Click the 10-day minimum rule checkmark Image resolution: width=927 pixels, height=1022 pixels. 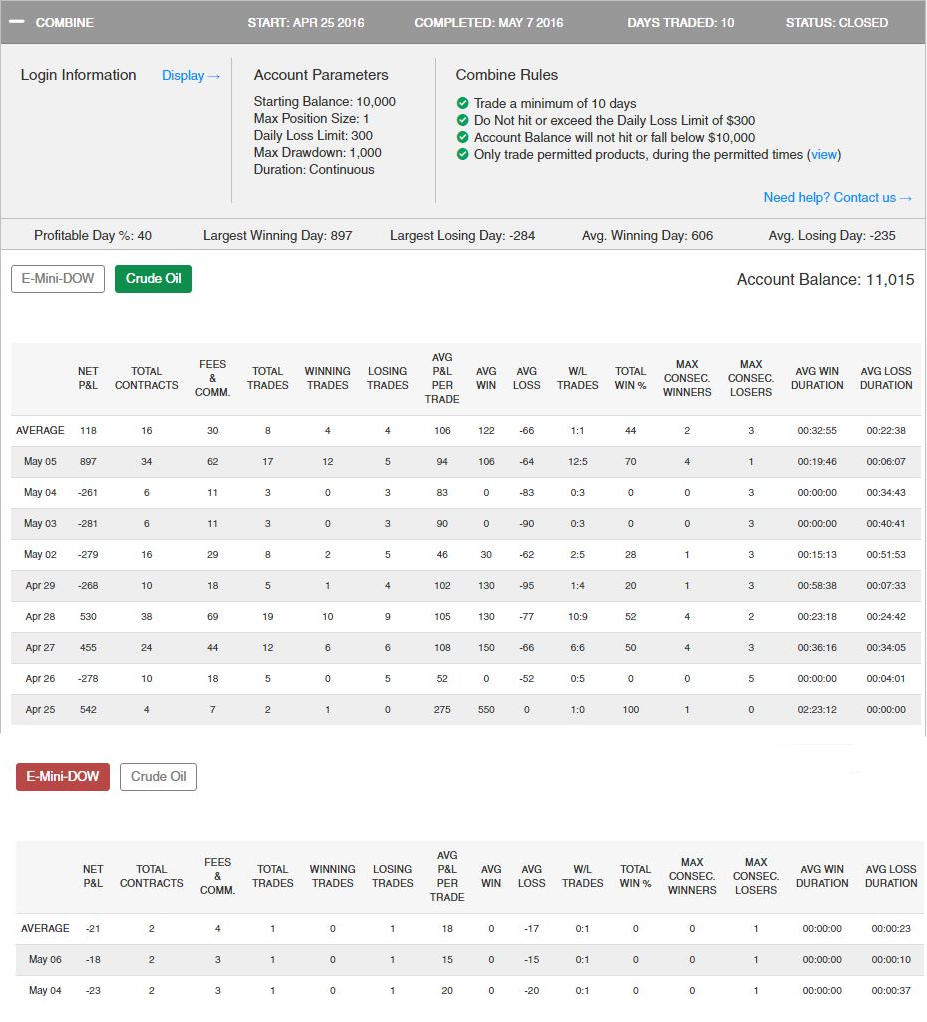click(462, 104)
